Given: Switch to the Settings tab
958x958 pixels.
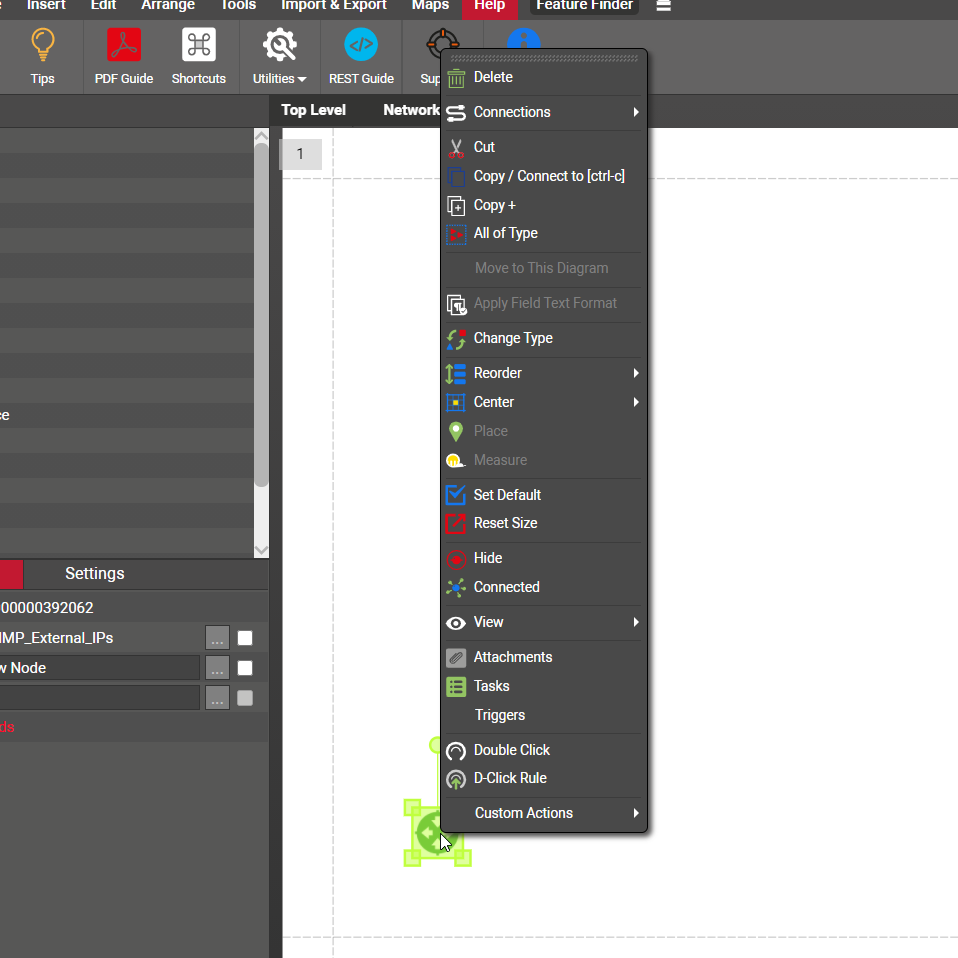Looking at the screenshot, I should 95,574.
